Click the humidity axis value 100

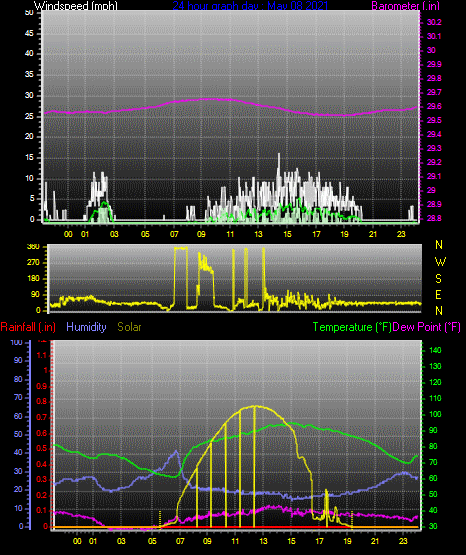(x=16, y=343)
